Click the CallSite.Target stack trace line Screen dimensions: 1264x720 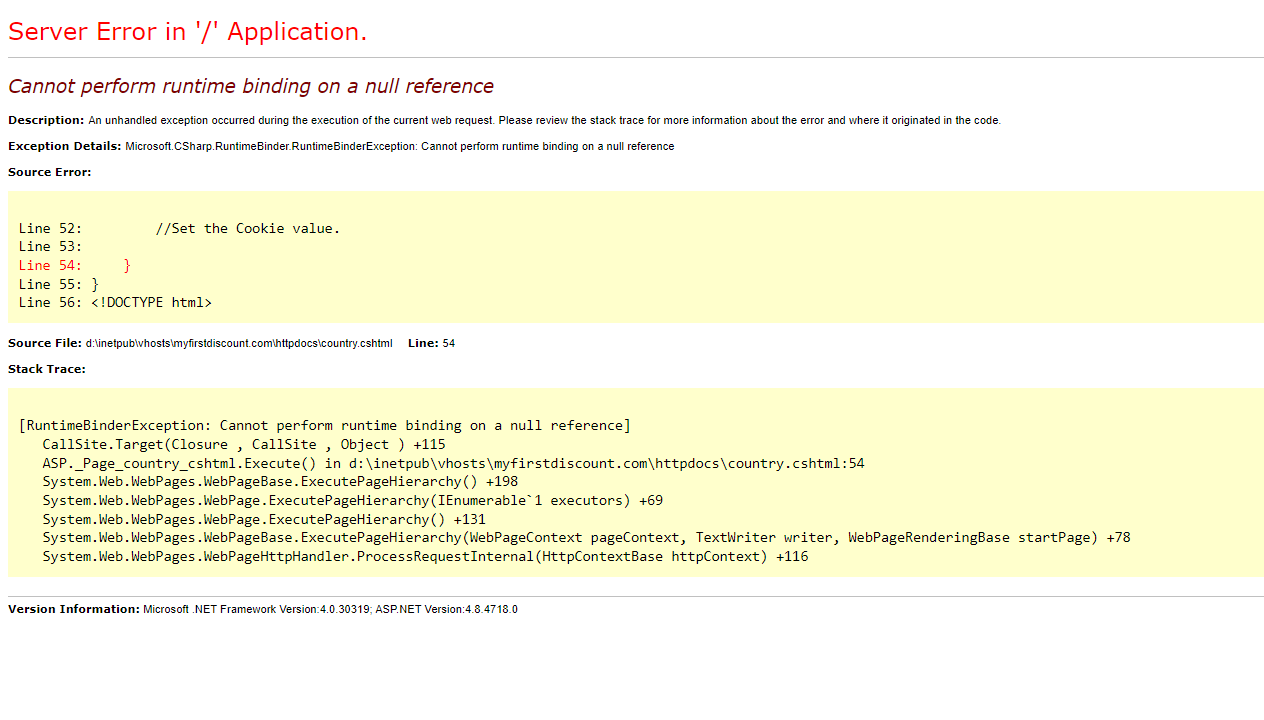click(x=243, y=444)
